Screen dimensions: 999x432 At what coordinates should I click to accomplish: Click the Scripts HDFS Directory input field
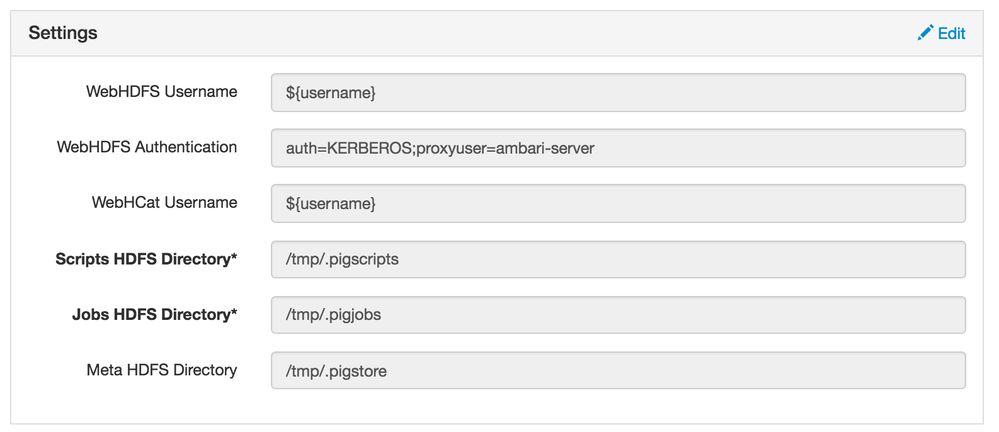coord(617,259)
